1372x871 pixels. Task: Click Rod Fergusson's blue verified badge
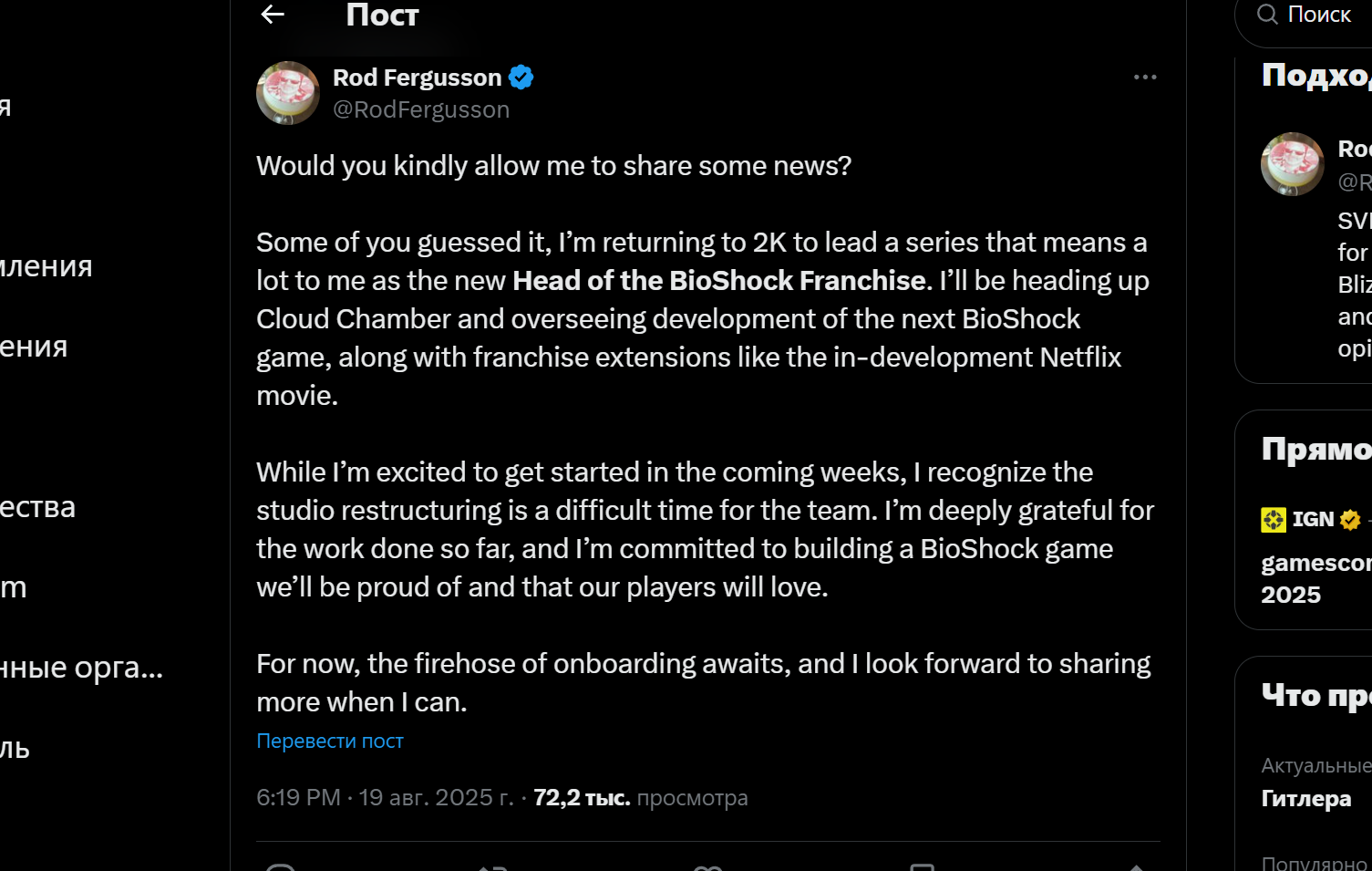coord(521,78)
